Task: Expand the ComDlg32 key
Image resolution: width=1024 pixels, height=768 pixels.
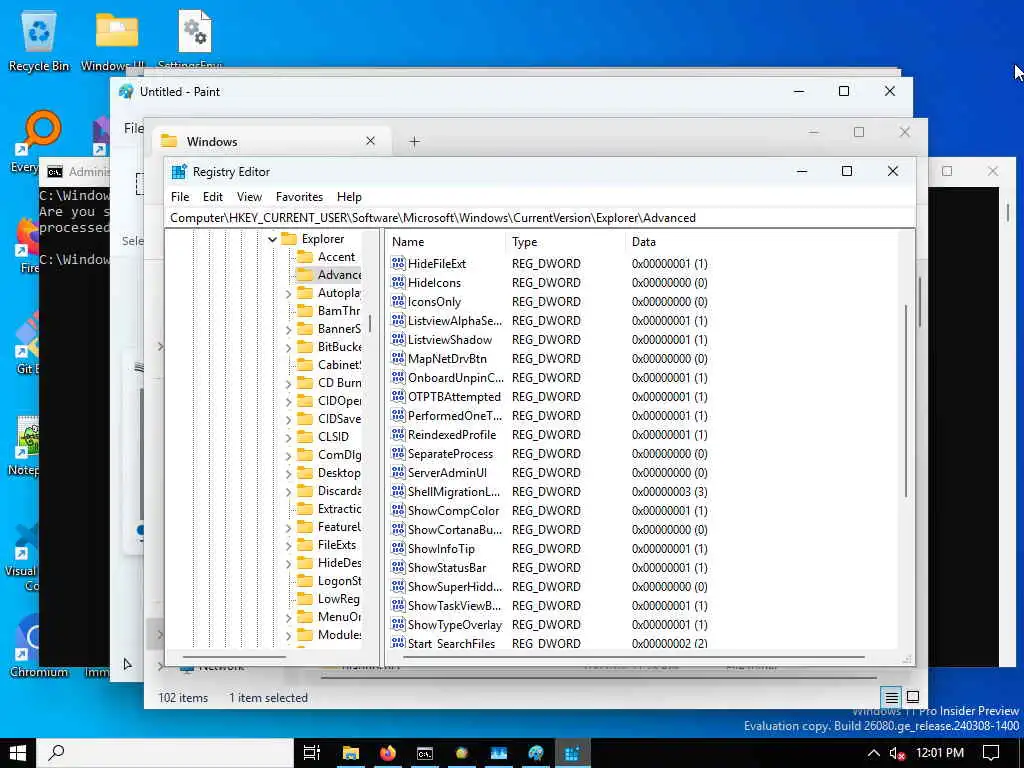Action: [288, 456]
